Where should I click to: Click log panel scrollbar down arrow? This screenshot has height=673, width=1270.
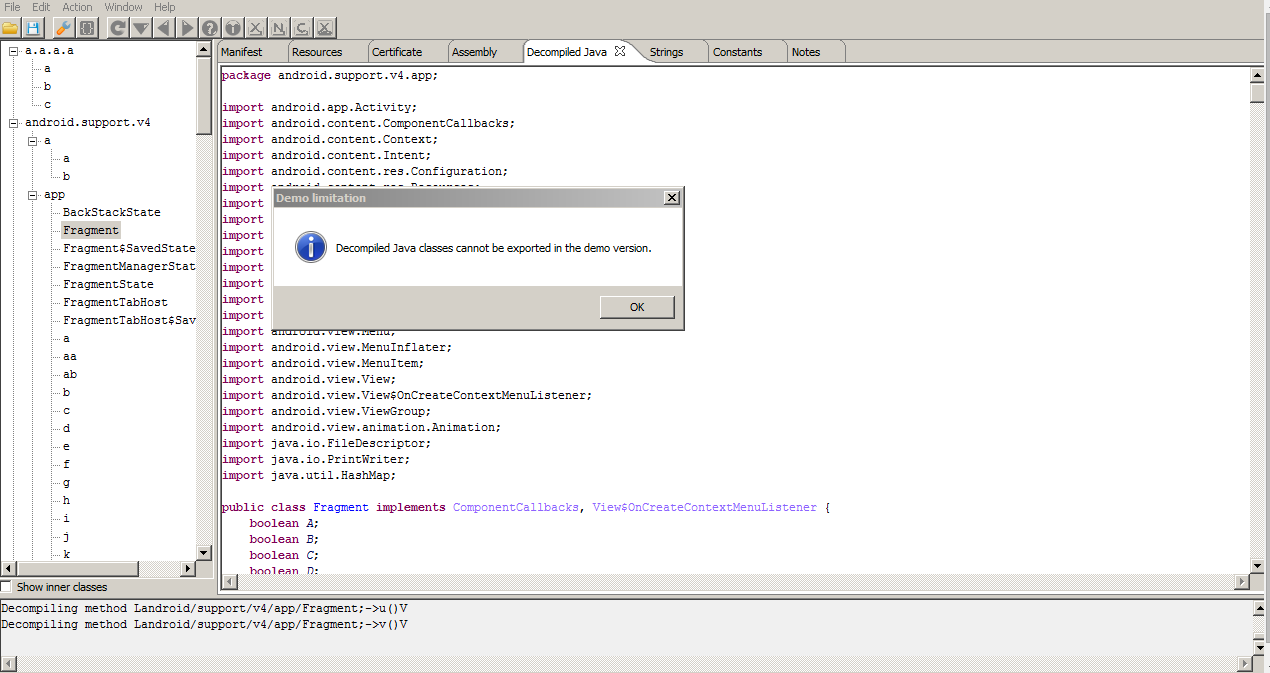pos(1258,647)
